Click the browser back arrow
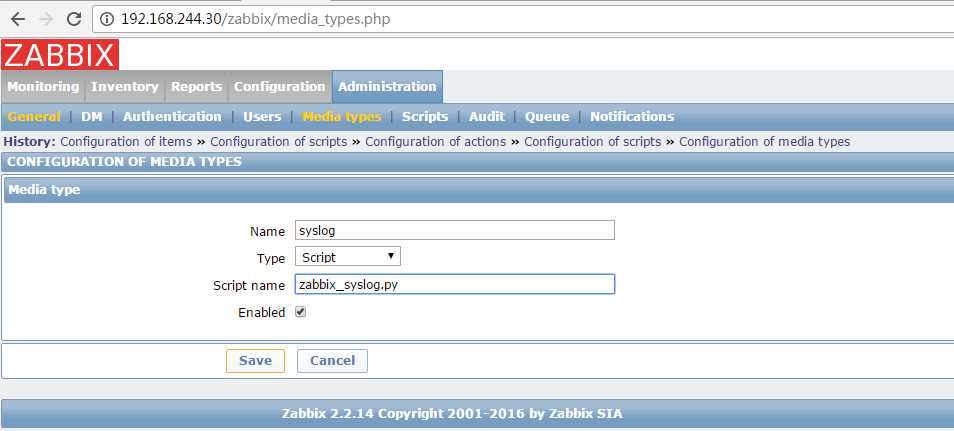 point(18,19)
